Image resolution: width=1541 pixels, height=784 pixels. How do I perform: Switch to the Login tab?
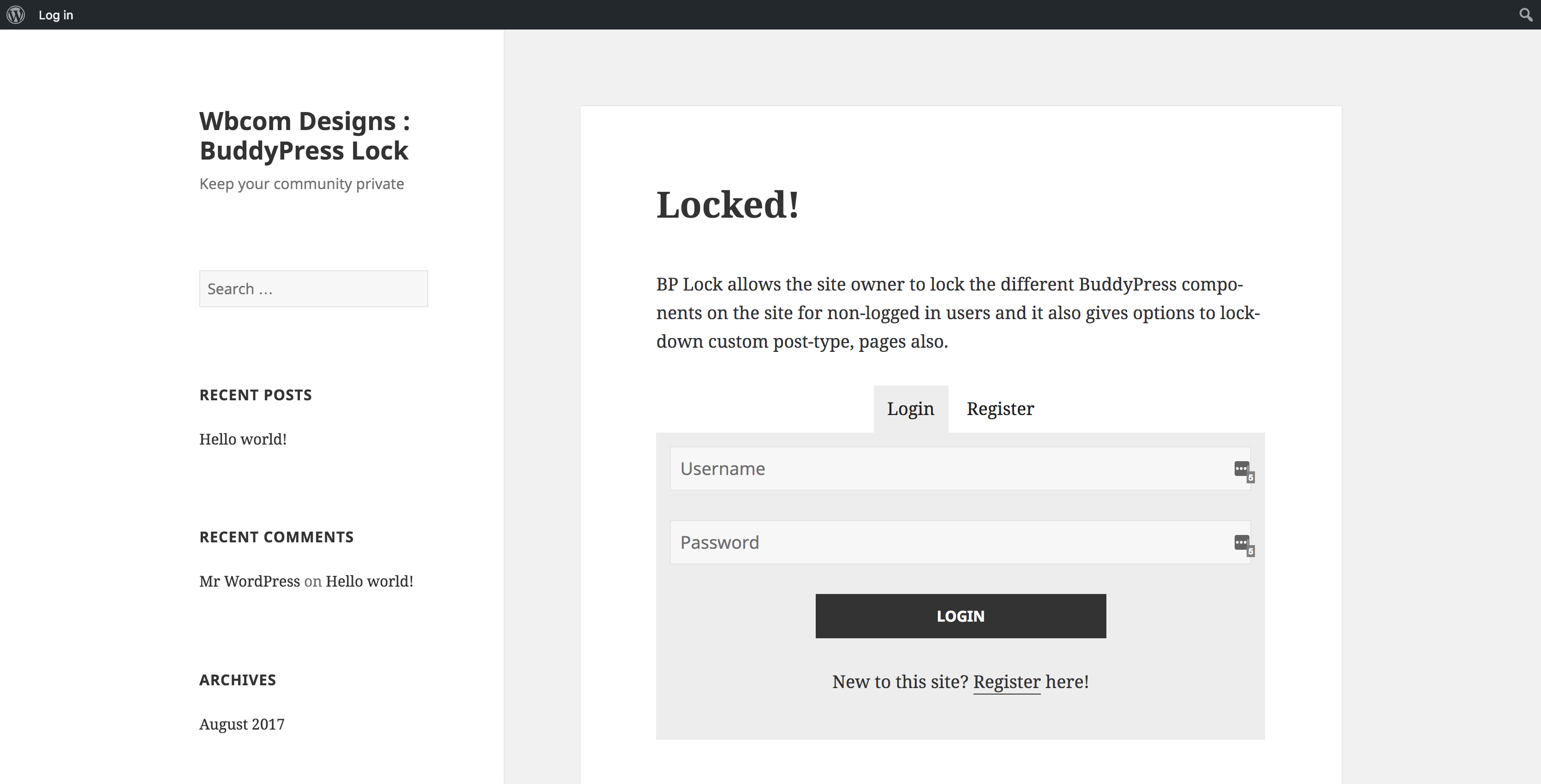coord(910,409)
